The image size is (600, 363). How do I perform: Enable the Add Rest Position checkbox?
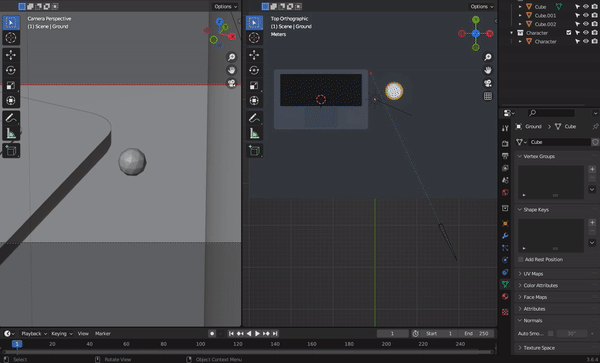tap(520, 259)
